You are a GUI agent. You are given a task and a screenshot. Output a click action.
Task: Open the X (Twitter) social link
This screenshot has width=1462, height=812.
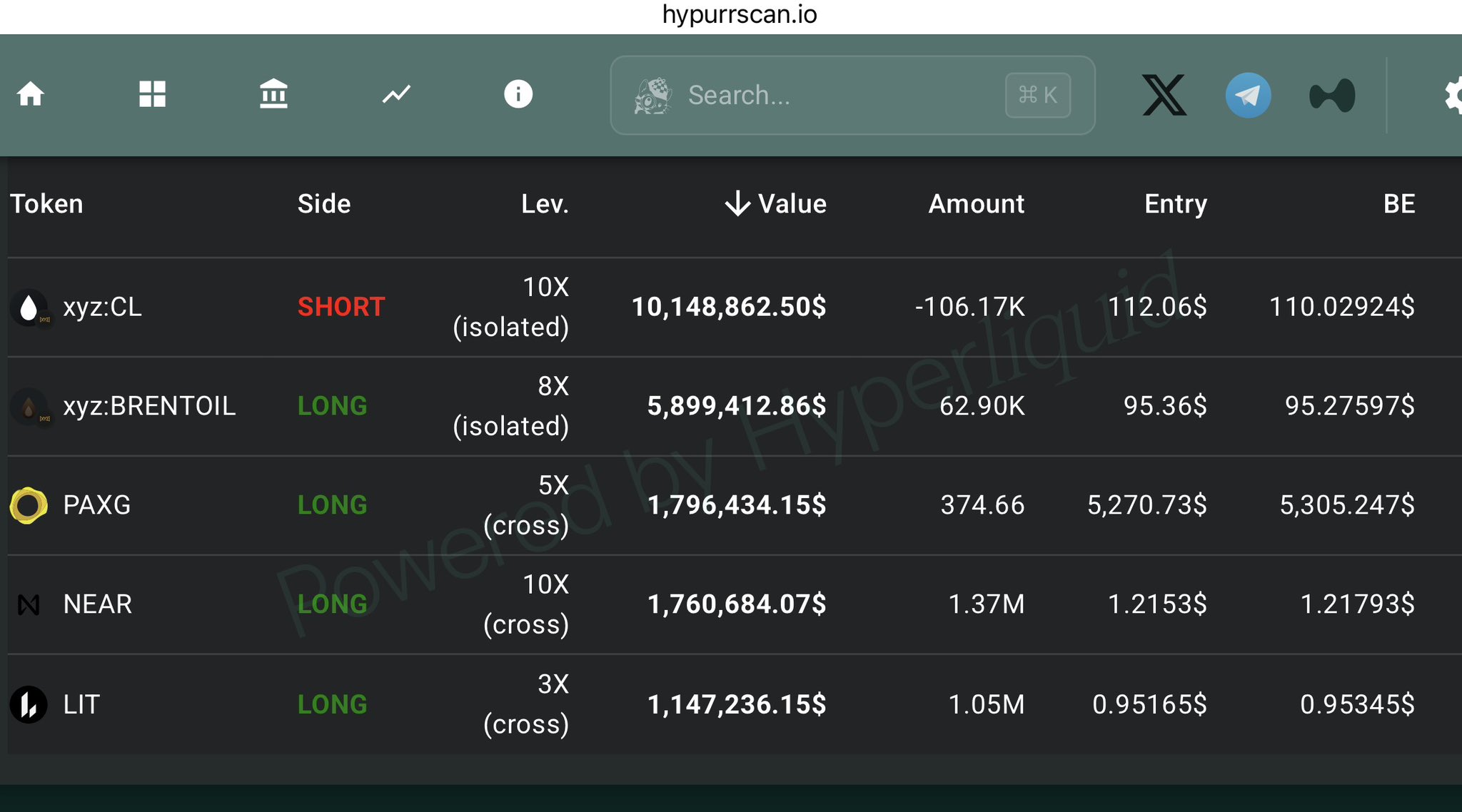point(1164,95)
